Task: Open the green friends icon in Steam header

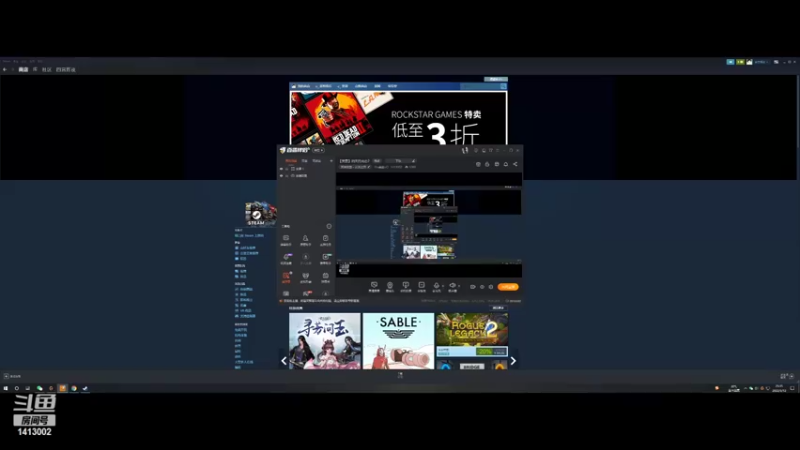Action: [x=740, y=62]
